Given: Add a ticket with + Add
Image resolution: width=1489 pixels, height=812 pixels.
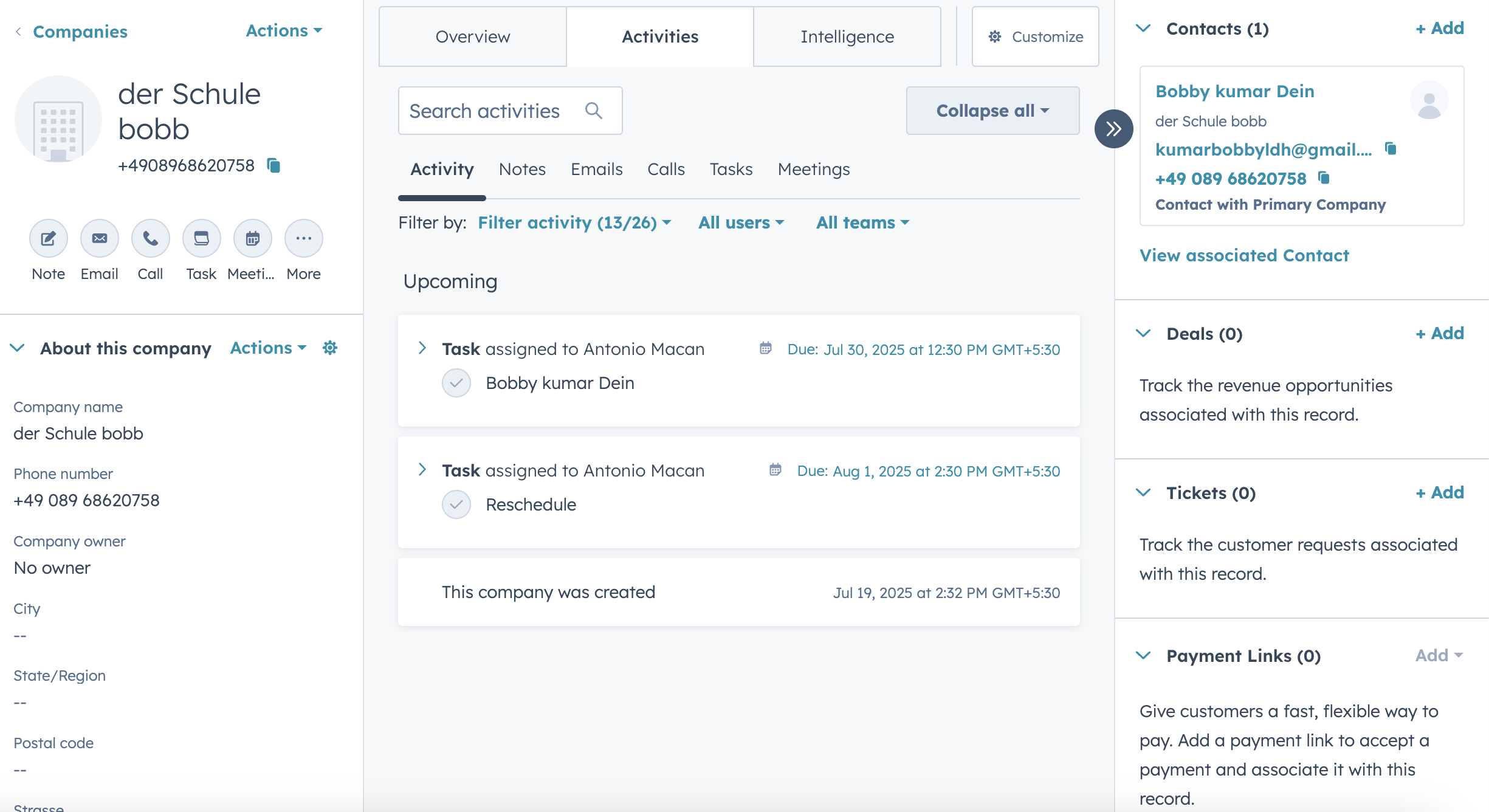Looking at the screenshot, I should coord(1440,492).
